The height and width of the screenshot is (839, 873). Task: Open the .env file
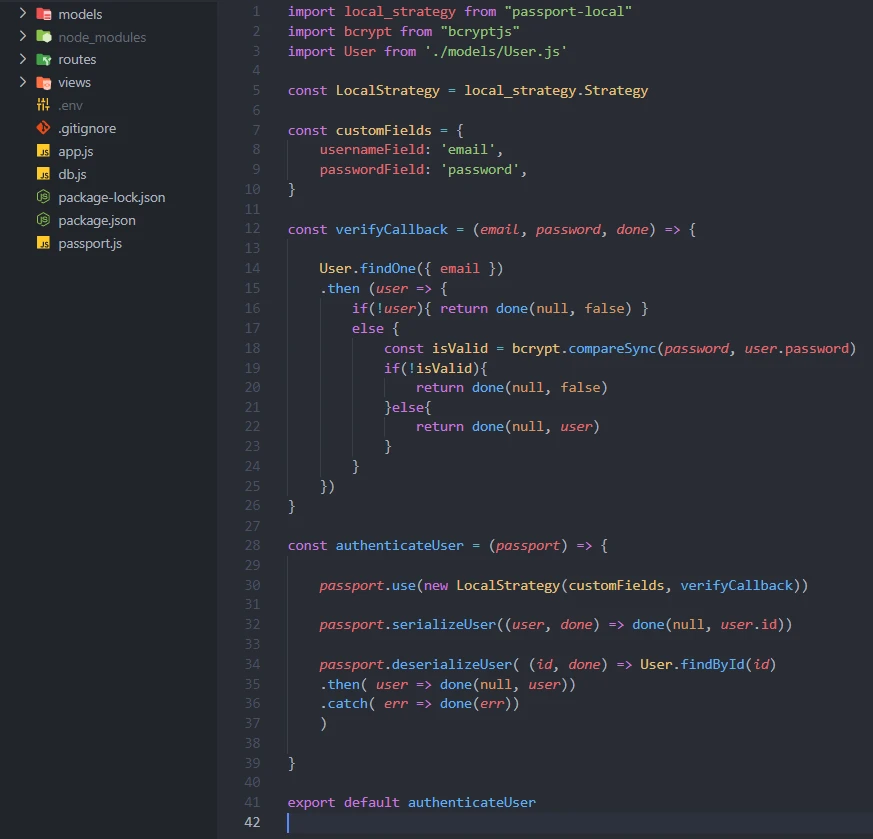click(x=70, y=105)
